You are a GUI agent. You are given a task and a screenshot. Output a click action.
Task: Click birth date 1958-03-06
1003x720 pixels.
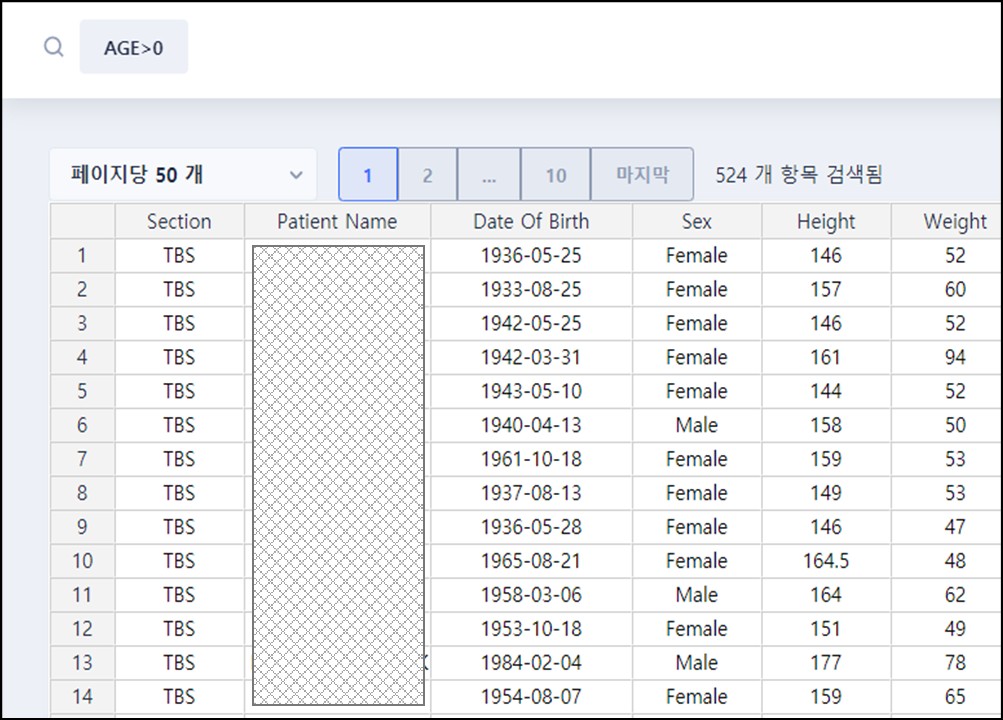[x=531, y=595]
